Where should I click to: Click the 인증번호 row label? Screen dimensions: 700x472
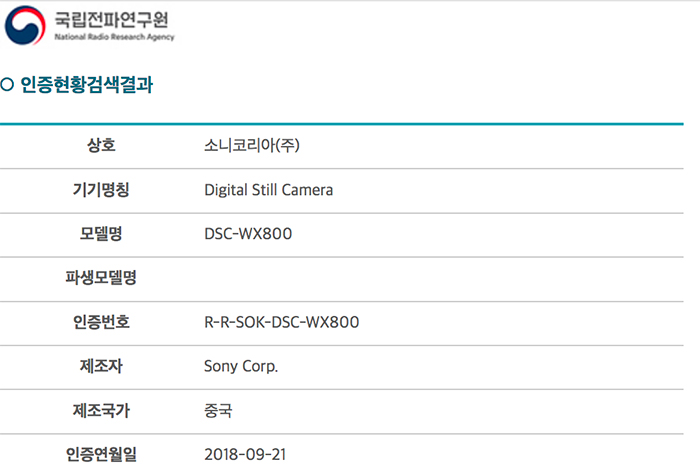pyautogui.click(x=101, y=322)
